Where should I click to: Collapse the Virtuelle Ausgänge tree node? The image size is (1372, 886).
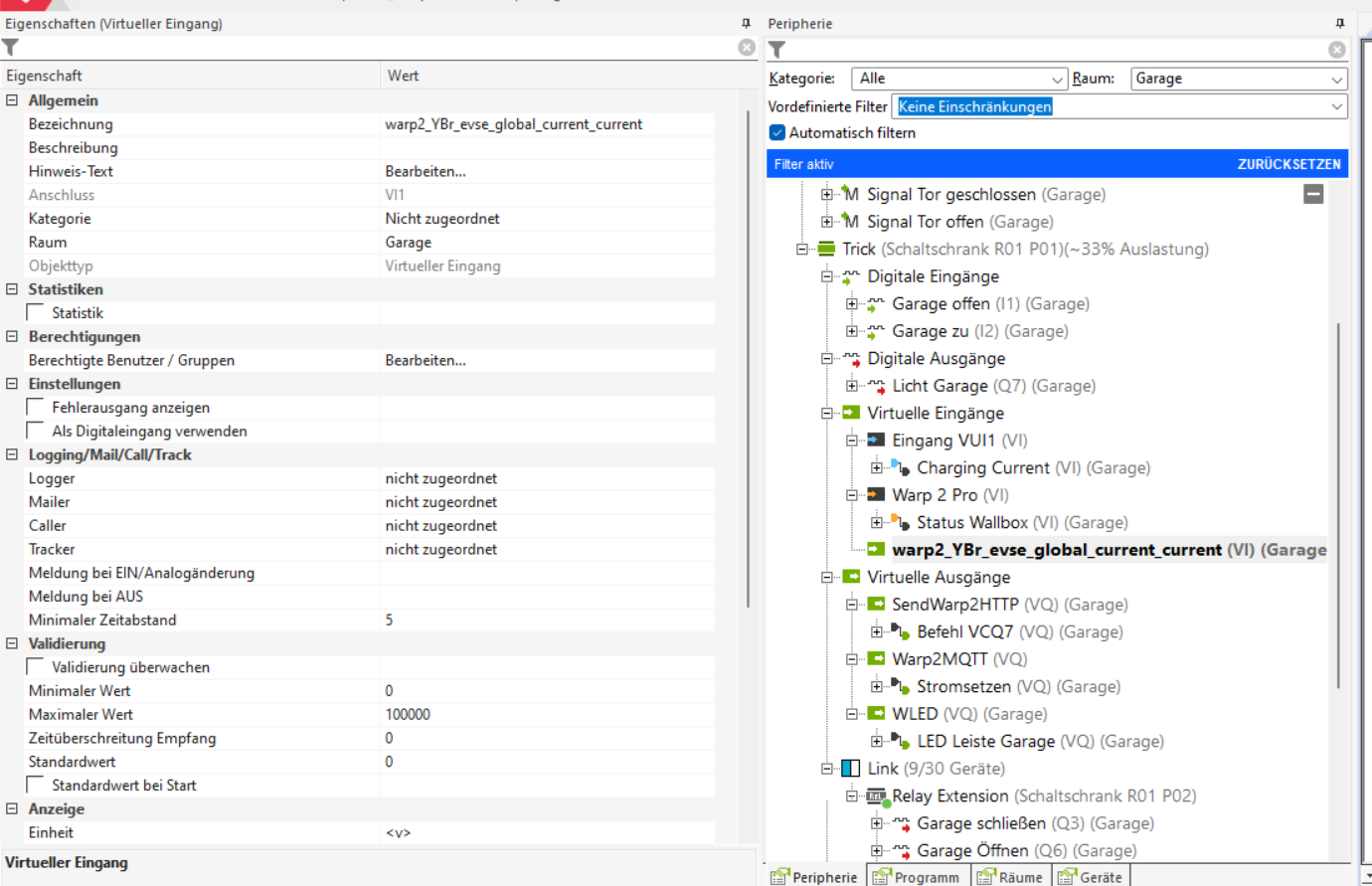point(827,577)
